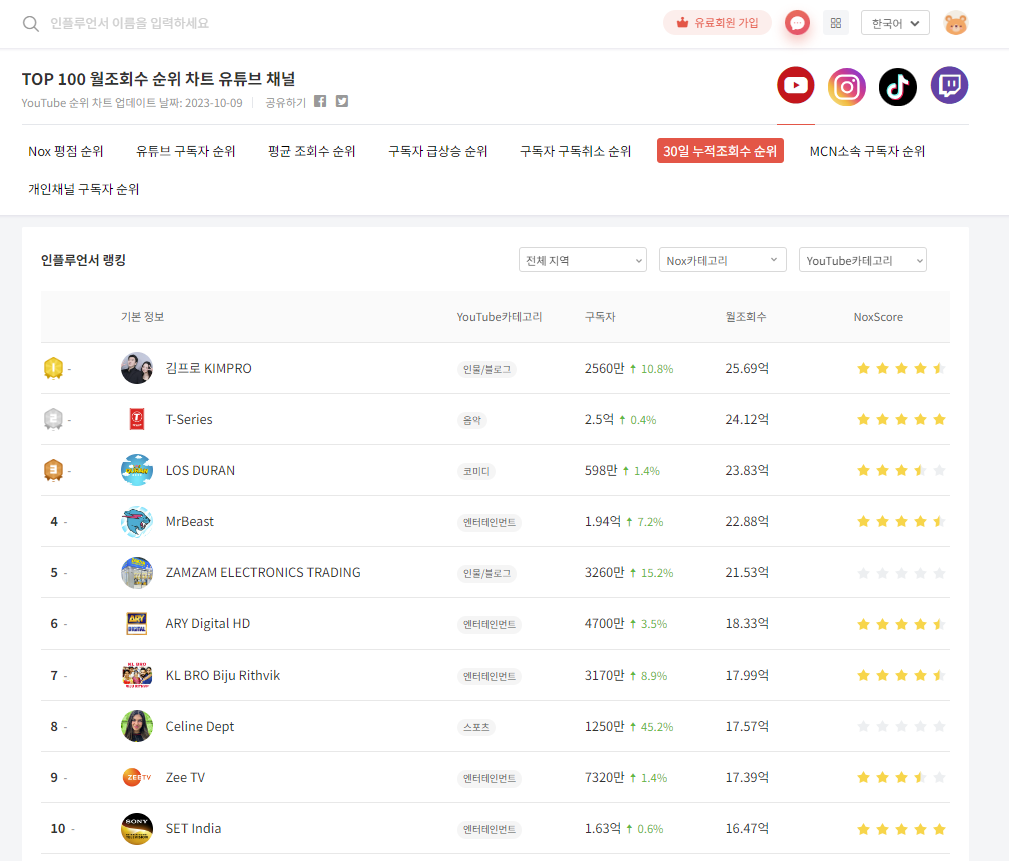Click the bear user avatar
1009x861 pixels.
(956, 23)
